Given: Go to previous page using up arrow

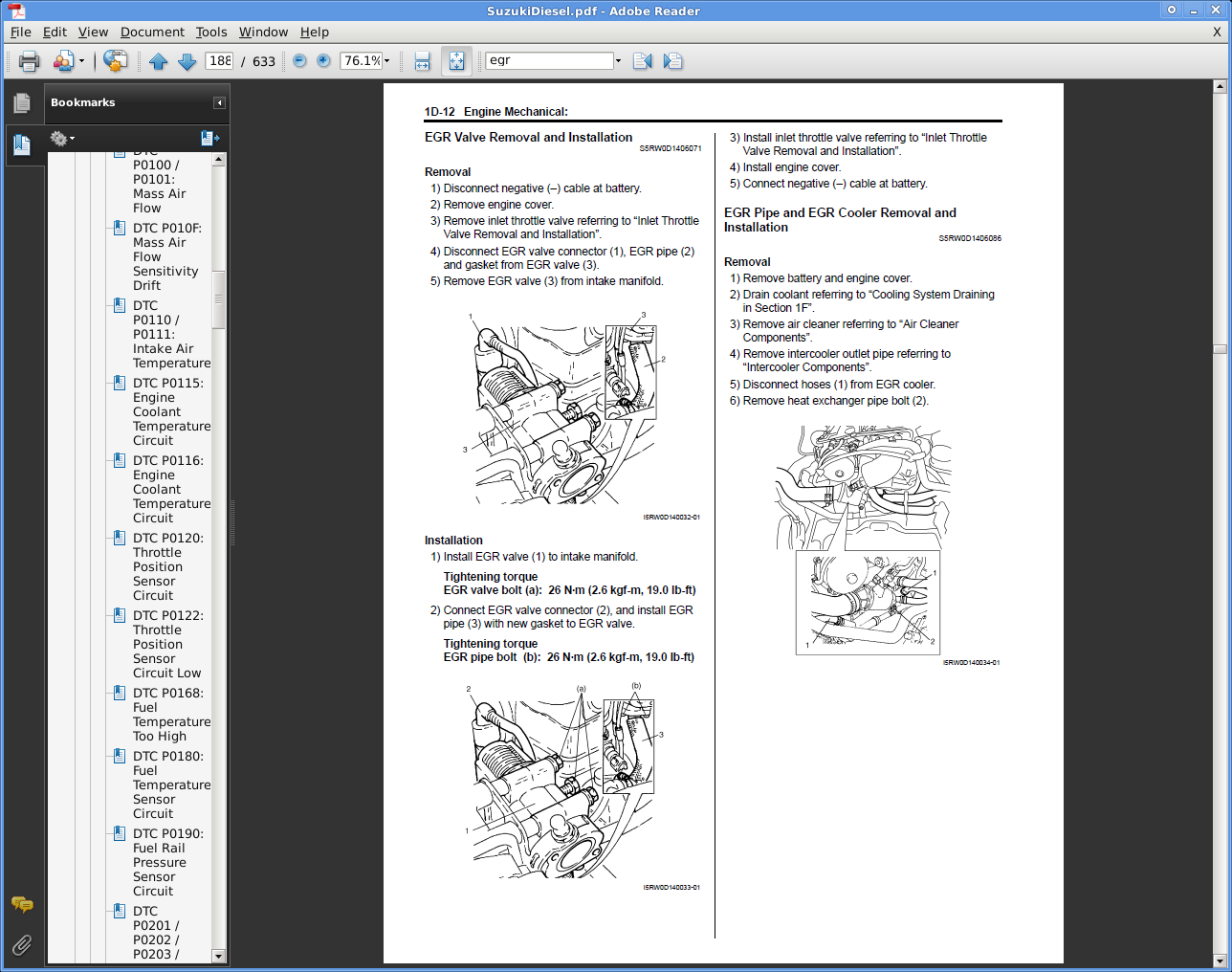Looking at the screenshot, I should pyautogui.click(x=159, y=61).
